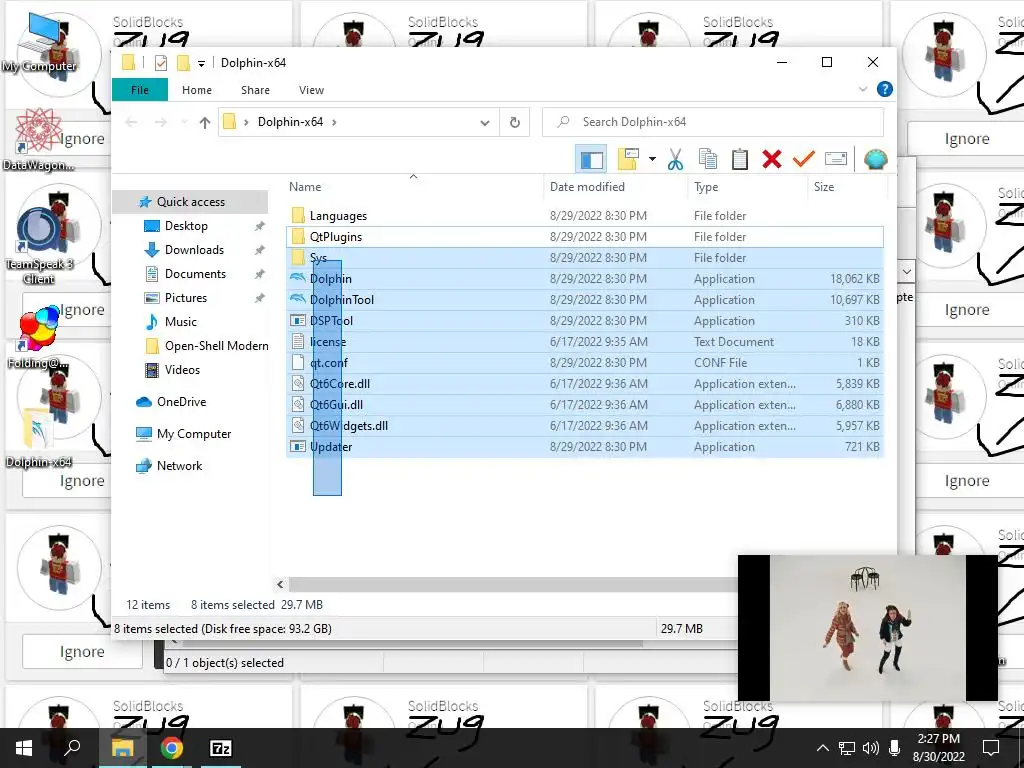Click the shell Open-Shell settings icon
This screenshot has height=768, width=1024.
pos(875,159)
